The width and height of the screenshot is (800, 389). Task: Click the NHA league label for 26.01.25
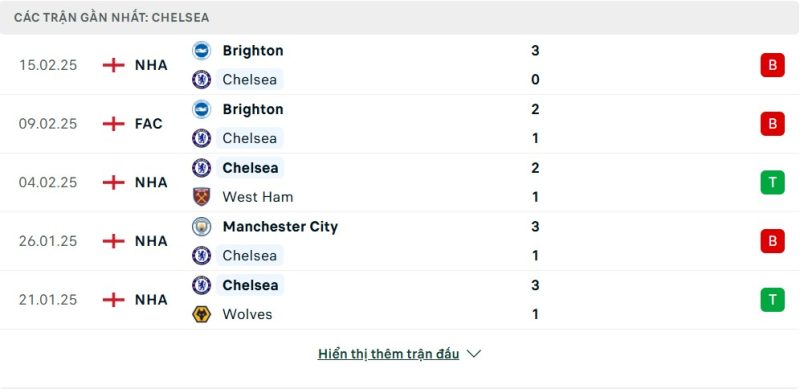click(x=151, y=241)
